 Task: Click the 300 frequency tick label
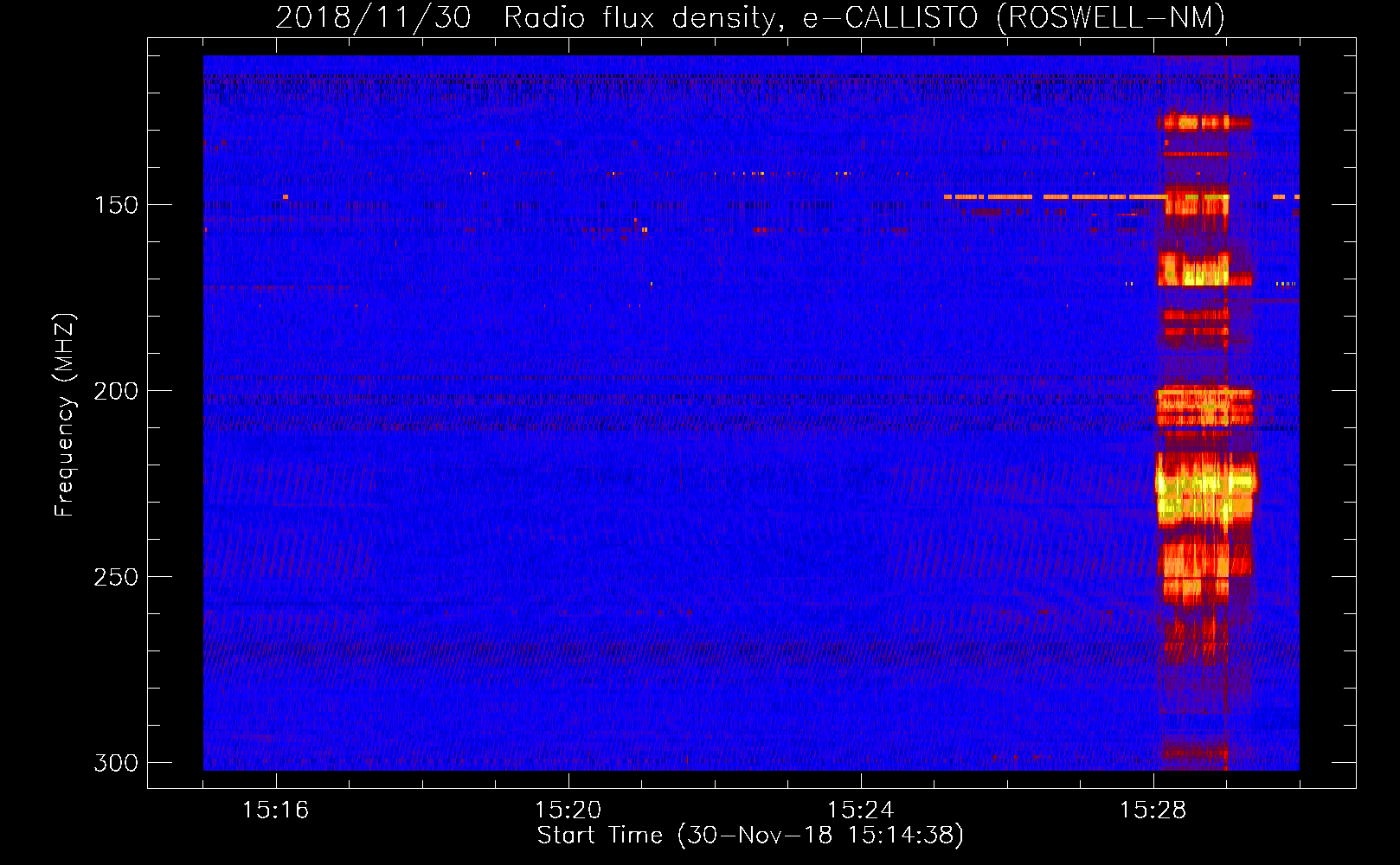pyautogui.click(x=116, y=763)
